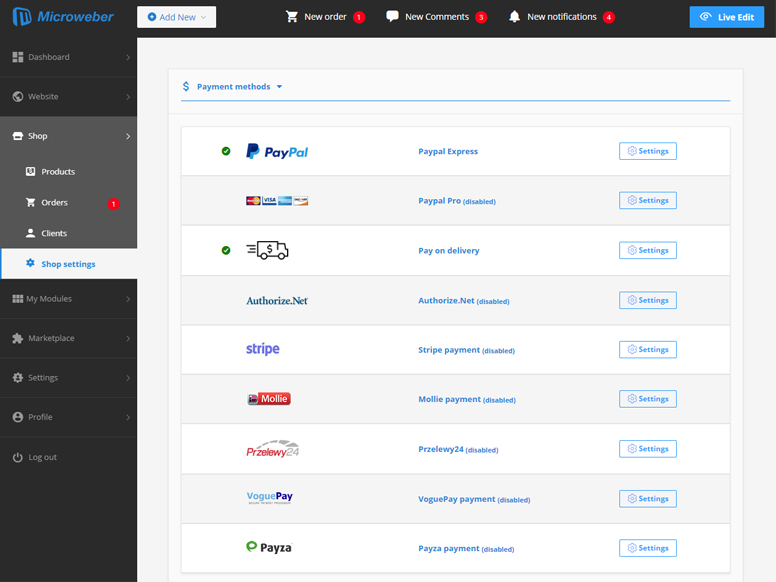The height and width of the screenshot is (582, 776).
Task: Open the Payment methods dropdown
Action: click(x=240, y=87)
